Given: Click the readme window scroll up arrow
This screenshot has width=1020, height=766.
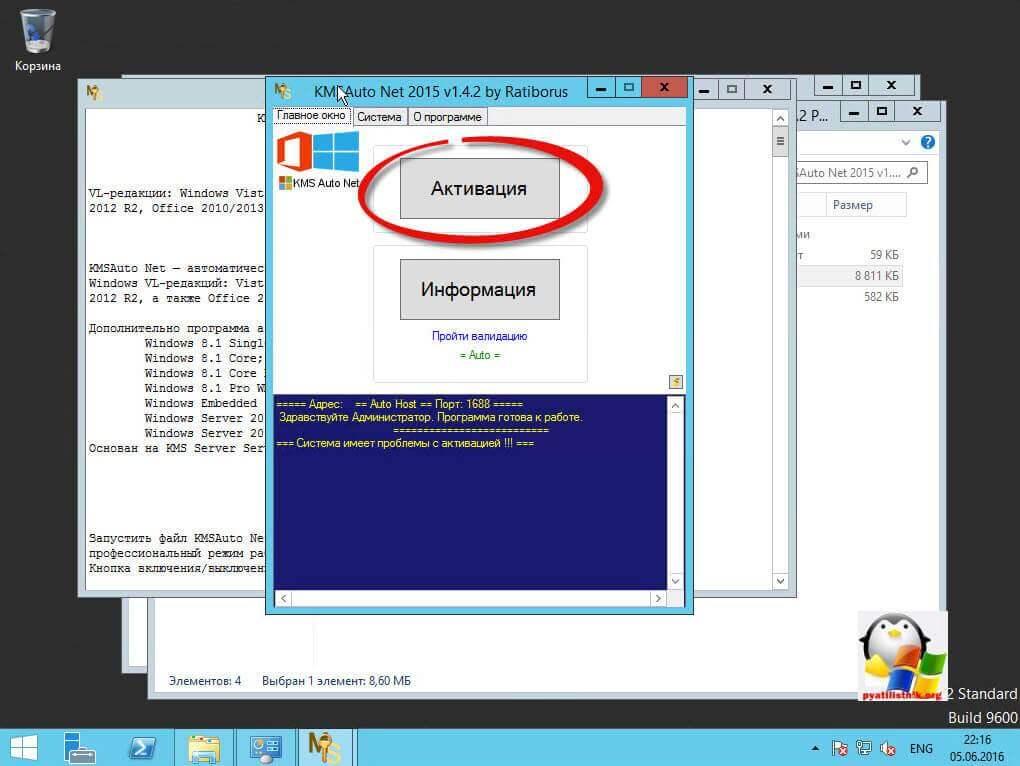Looking at the screenshot, I should pos(780,118).
